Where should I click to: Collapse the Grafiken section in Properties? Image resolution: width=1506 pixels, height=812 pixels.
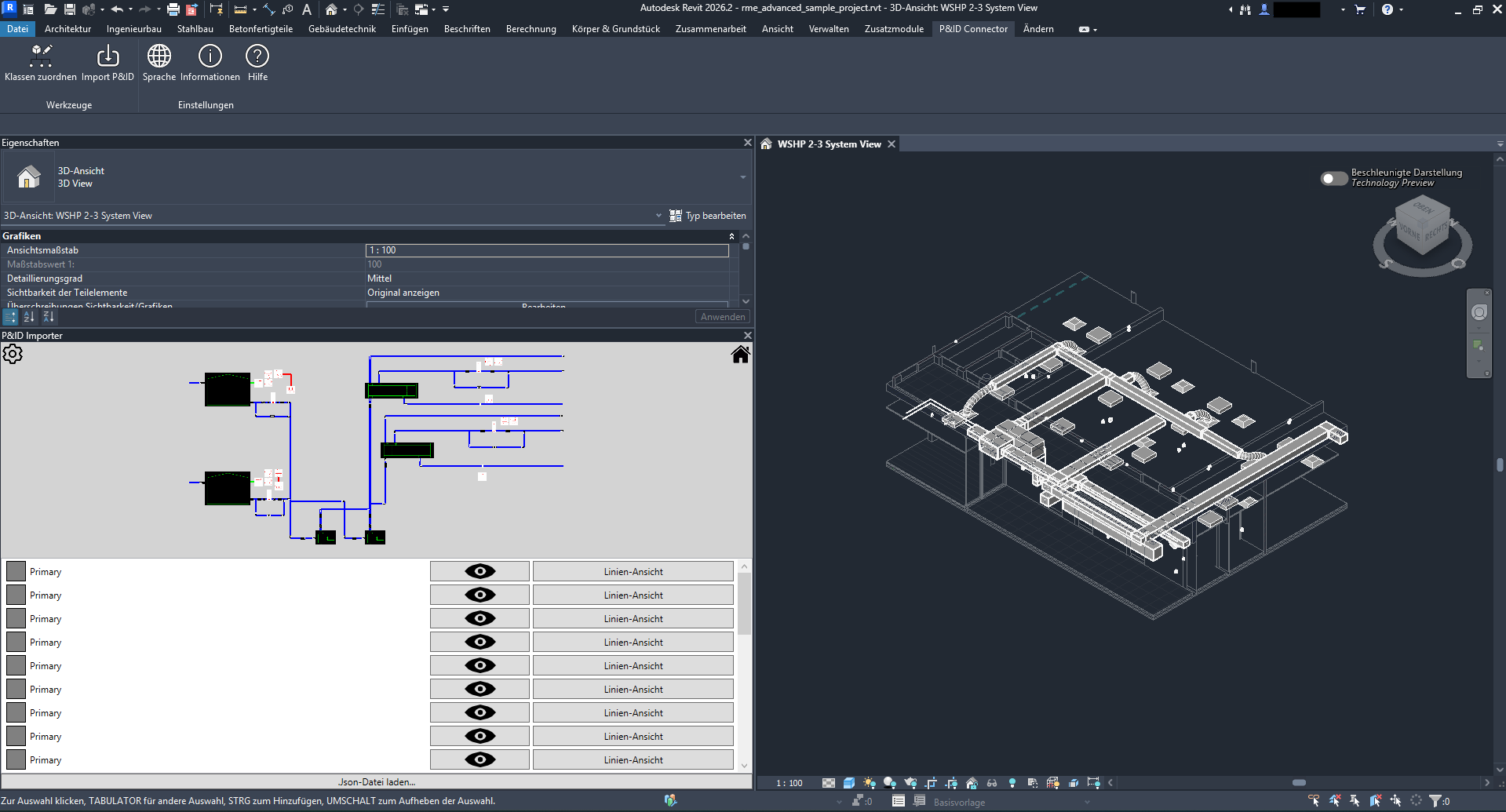731,235
